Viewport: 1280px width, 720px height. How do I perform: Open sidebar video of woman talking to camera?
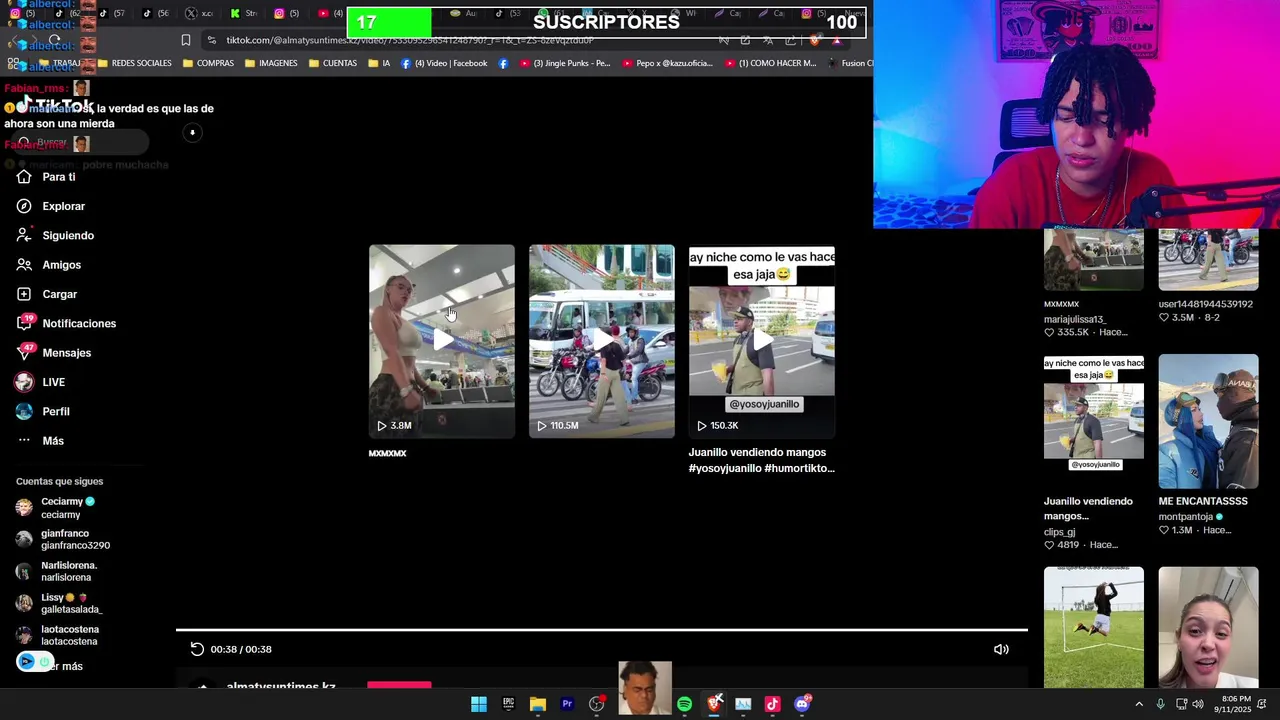coord(1208,627)
